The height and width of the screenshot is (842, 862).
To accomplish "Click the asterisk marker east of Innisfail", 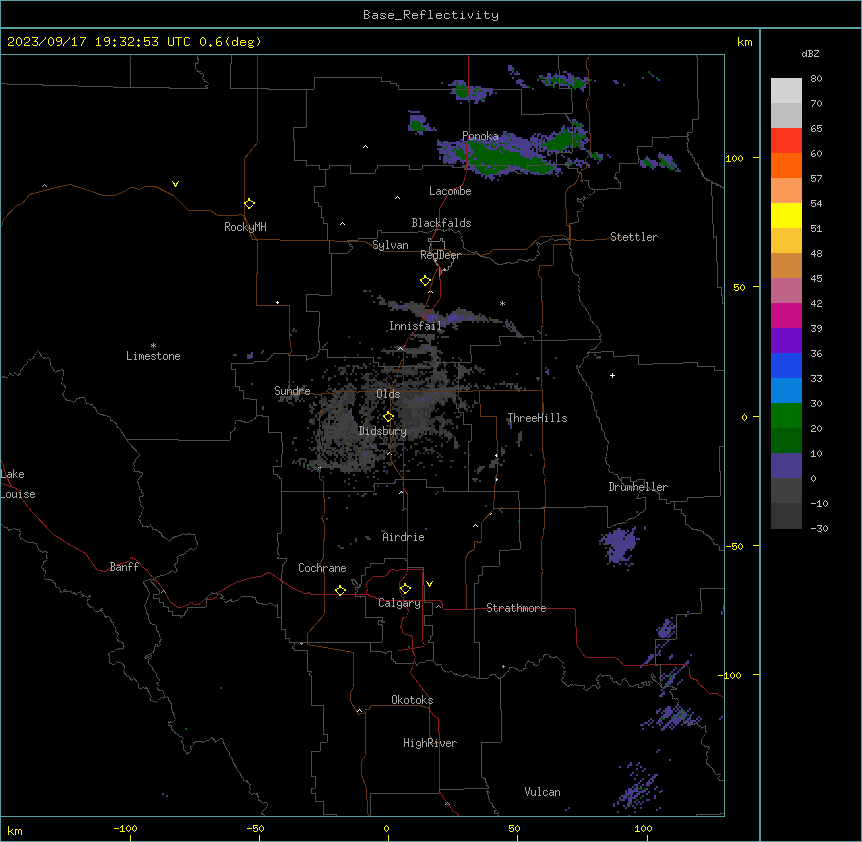I will 502,303.
